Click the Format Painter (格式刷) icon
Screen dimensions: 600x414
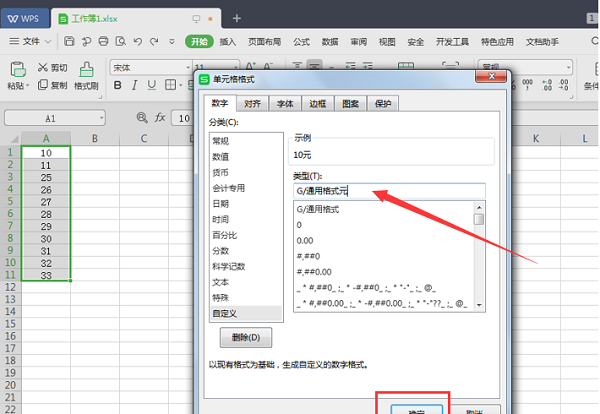[87, 68]
